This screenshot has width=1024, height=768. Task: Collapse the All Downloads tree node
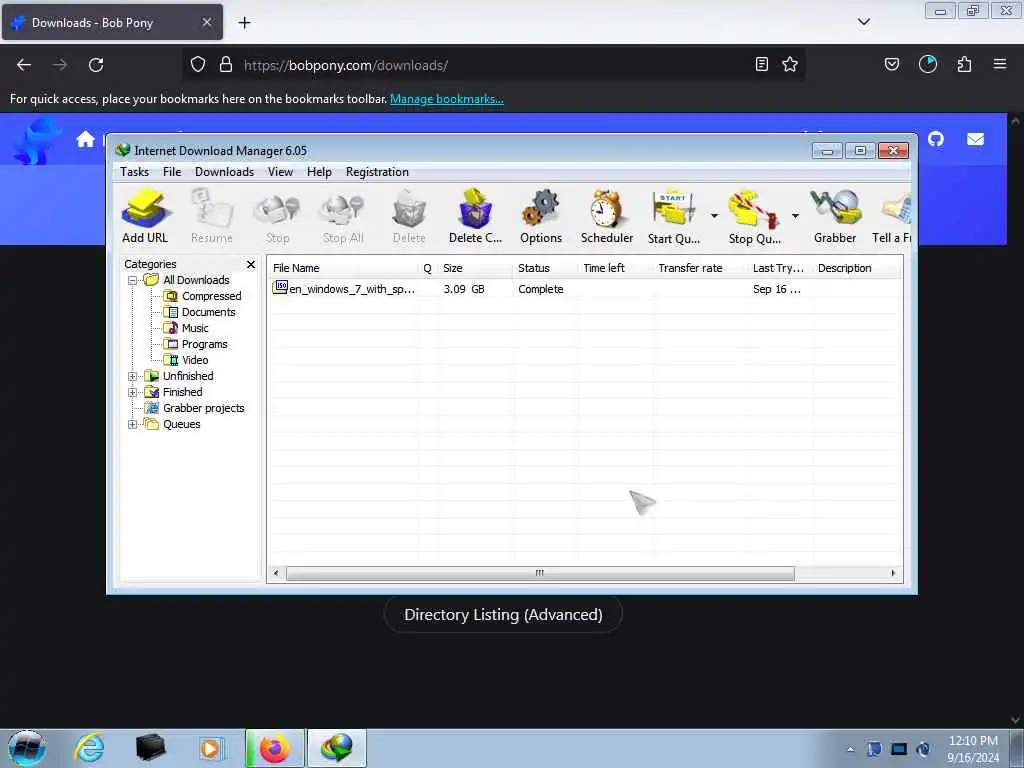click(133, 280)
